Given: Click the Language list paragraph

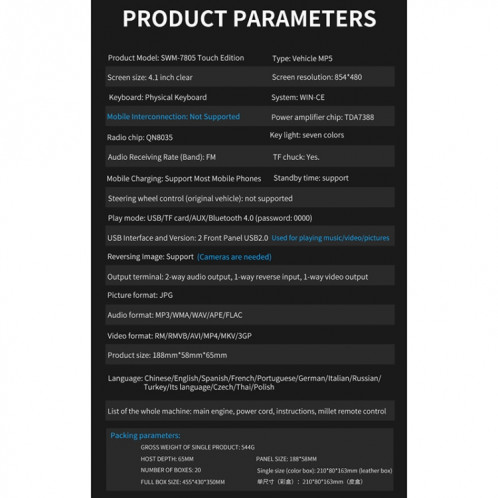Looking at the screenshot, I should 244,383.
